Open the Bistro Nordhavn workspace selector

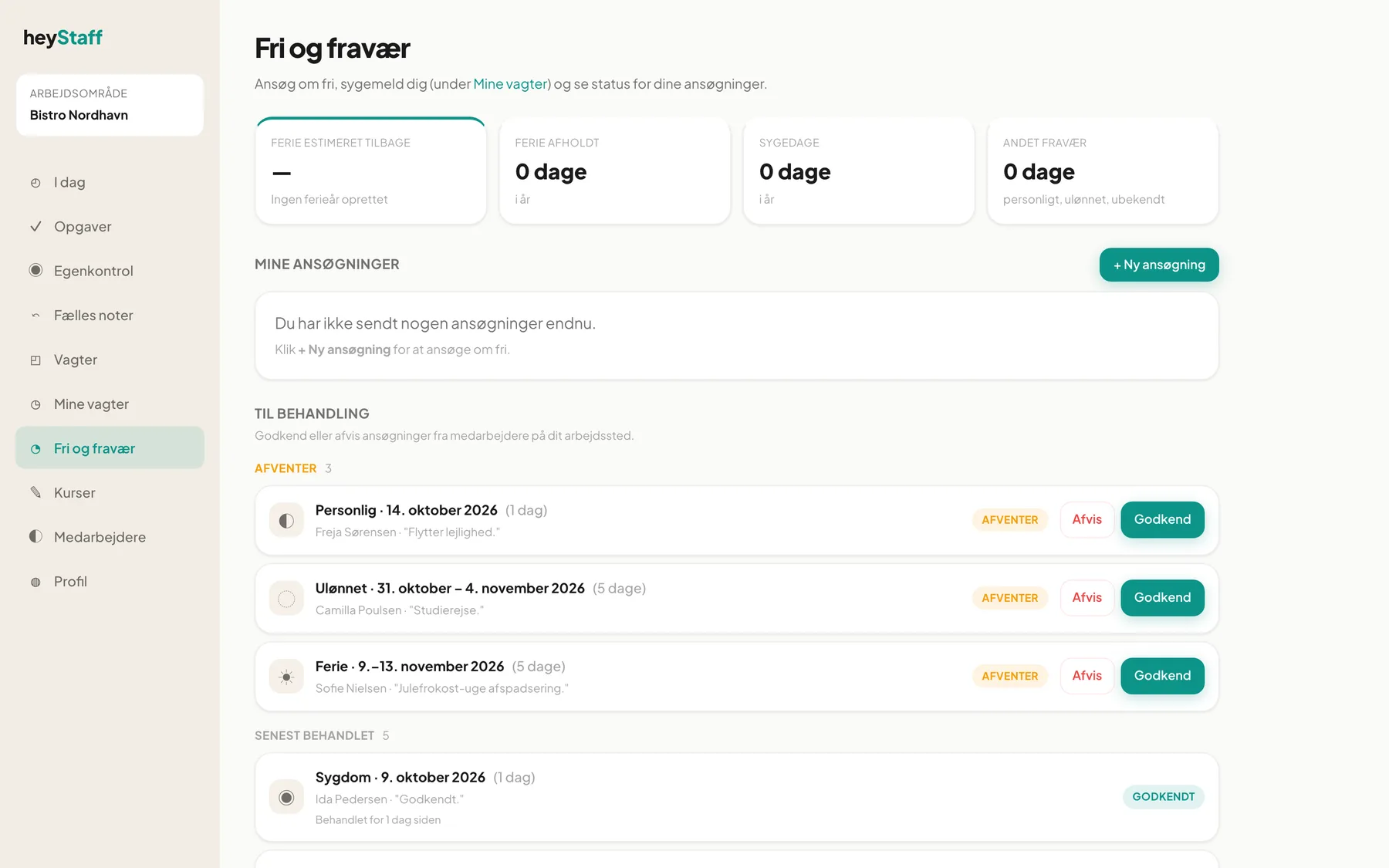110,105
